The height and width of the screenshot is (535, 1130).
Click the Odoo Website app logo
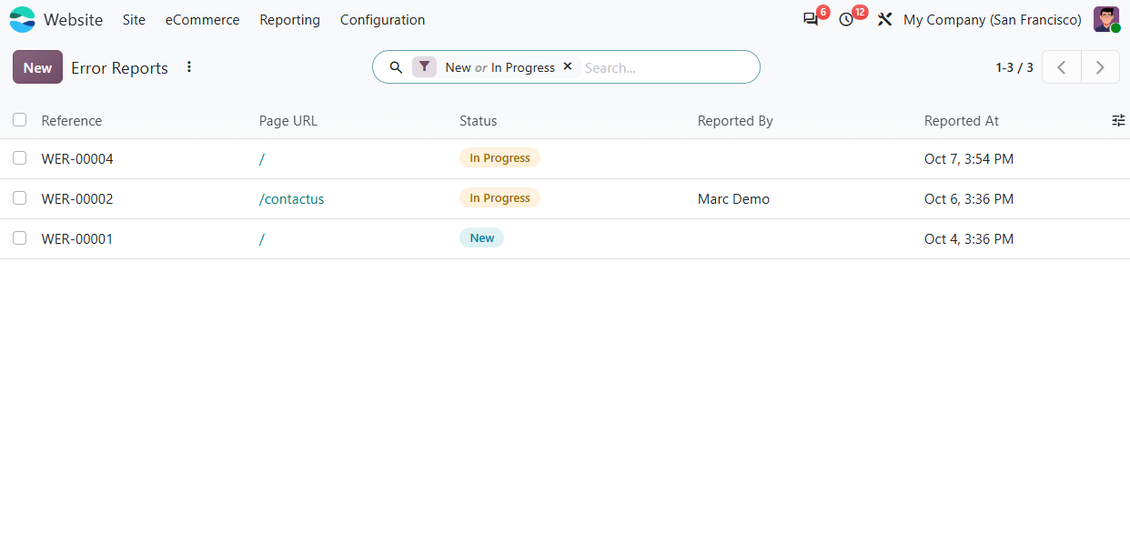pyautogui.click(x=22, y=19)
